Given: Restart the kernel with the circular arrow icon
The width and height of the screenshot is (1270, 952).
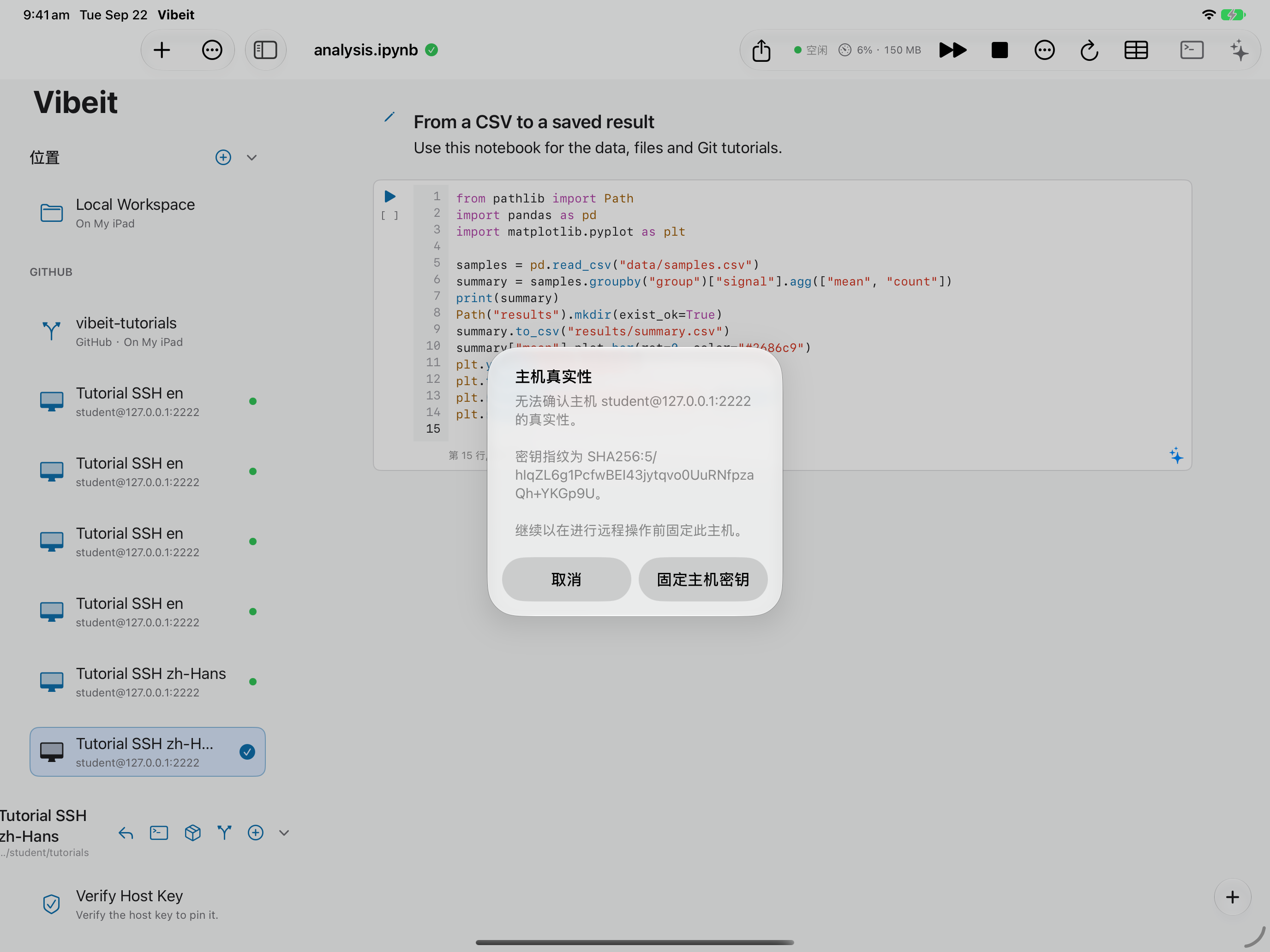Looking at the screenshot, I should pos(1089,50).
